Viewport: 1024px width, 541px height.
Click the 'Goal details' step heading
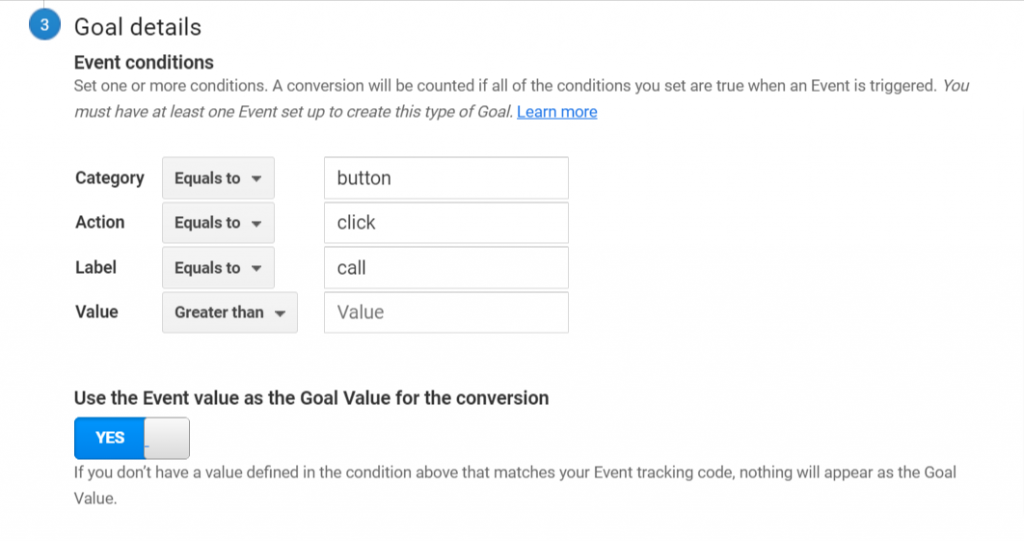pyautogui.click(x=138, y=27)
